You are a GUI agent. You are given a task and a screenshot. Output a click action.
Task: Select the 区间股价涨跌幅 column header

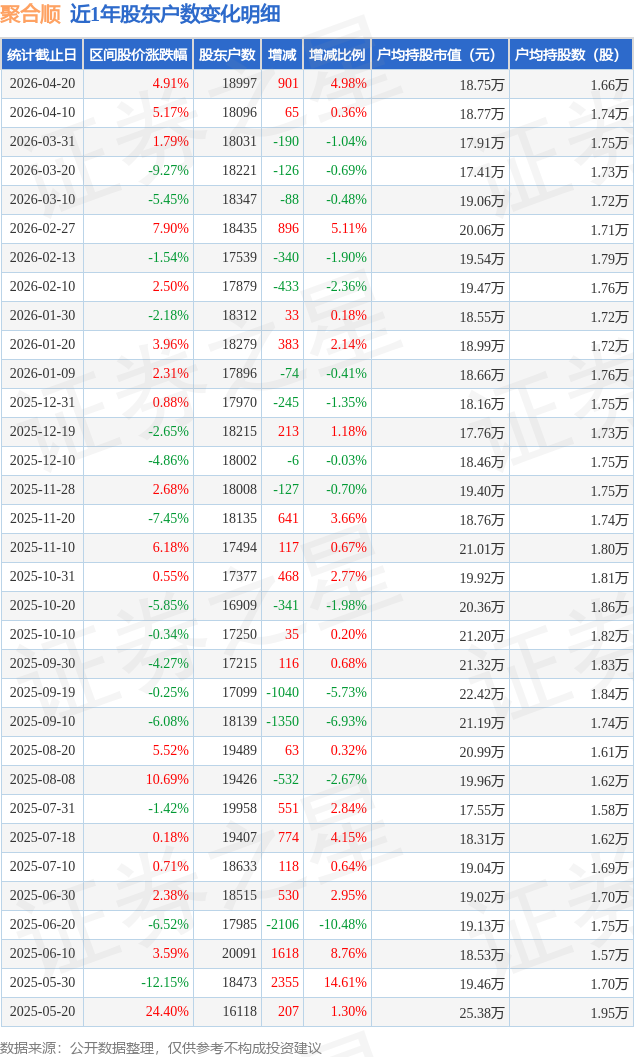click(137, 55)
